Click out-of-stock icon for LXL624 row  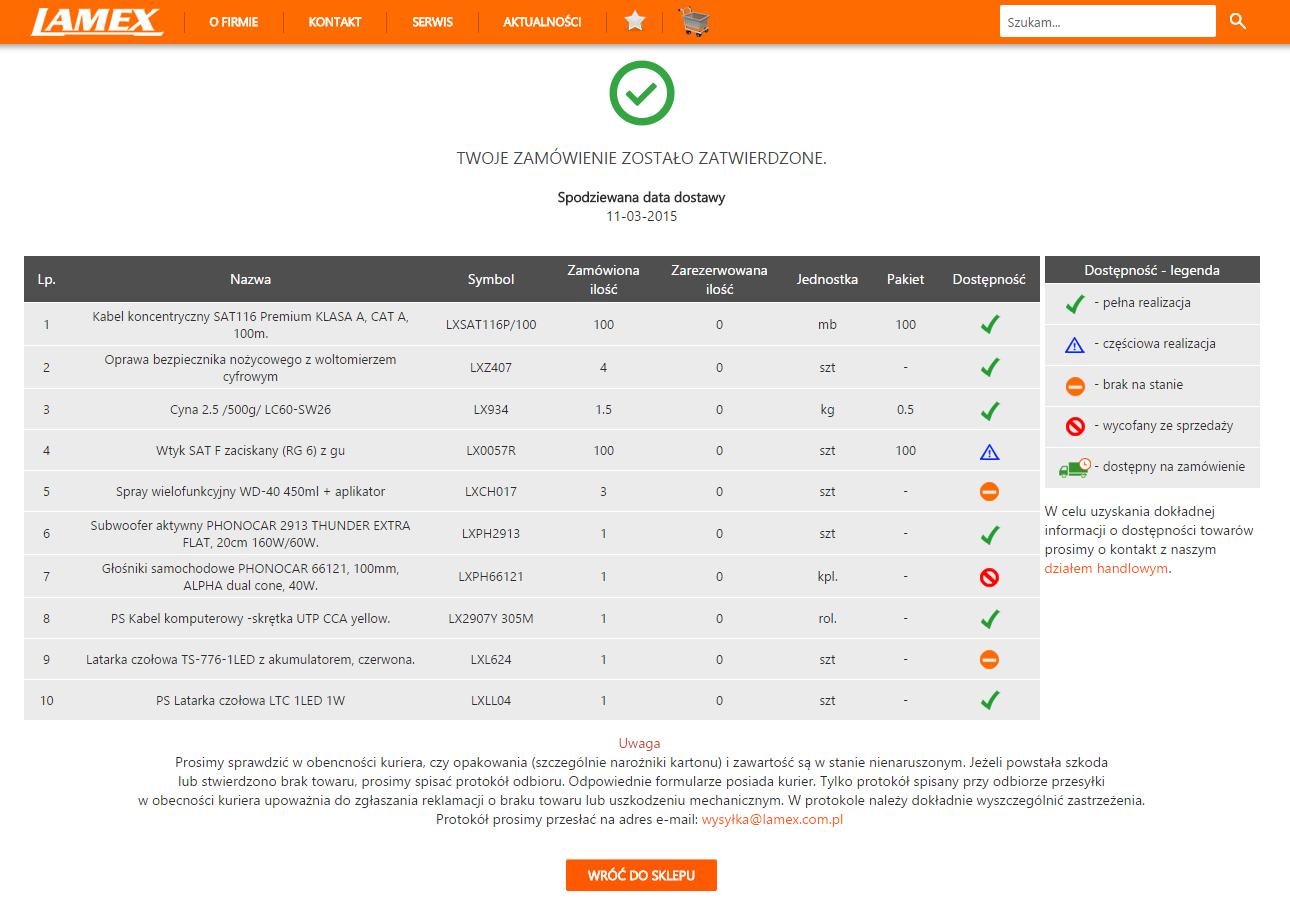pyautogui.click(x=989, y=660)
